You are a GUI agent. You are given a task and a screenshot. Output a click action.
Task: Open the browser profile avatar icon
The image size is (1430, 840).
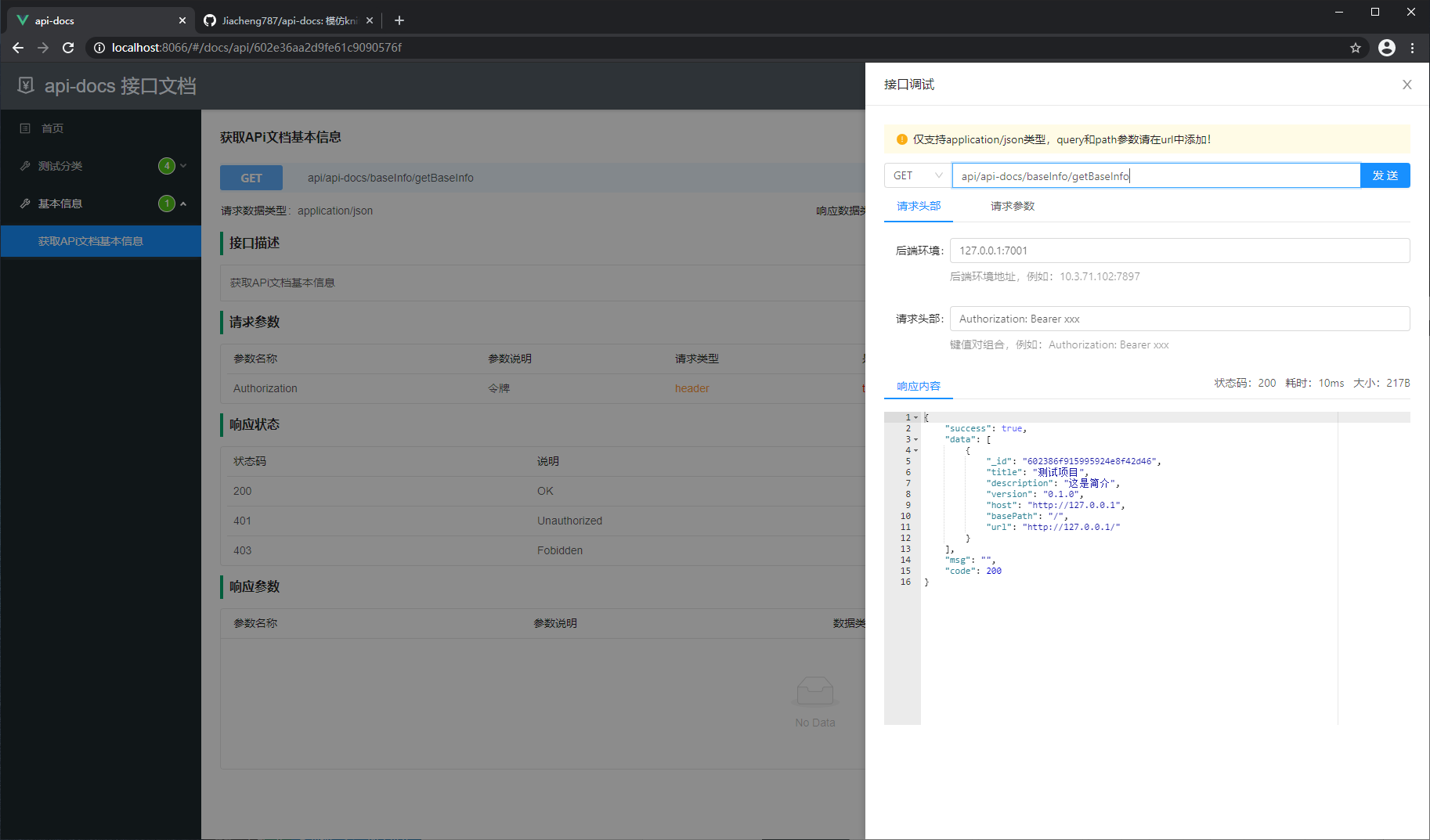(x=1387, y=48)
